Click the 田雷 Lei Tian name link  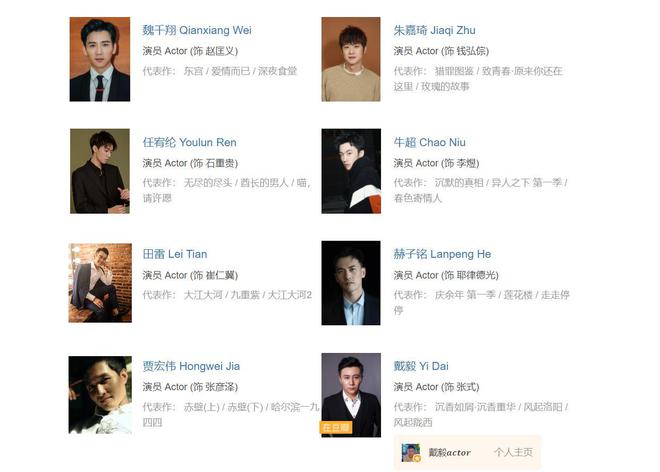coord(175,254)
